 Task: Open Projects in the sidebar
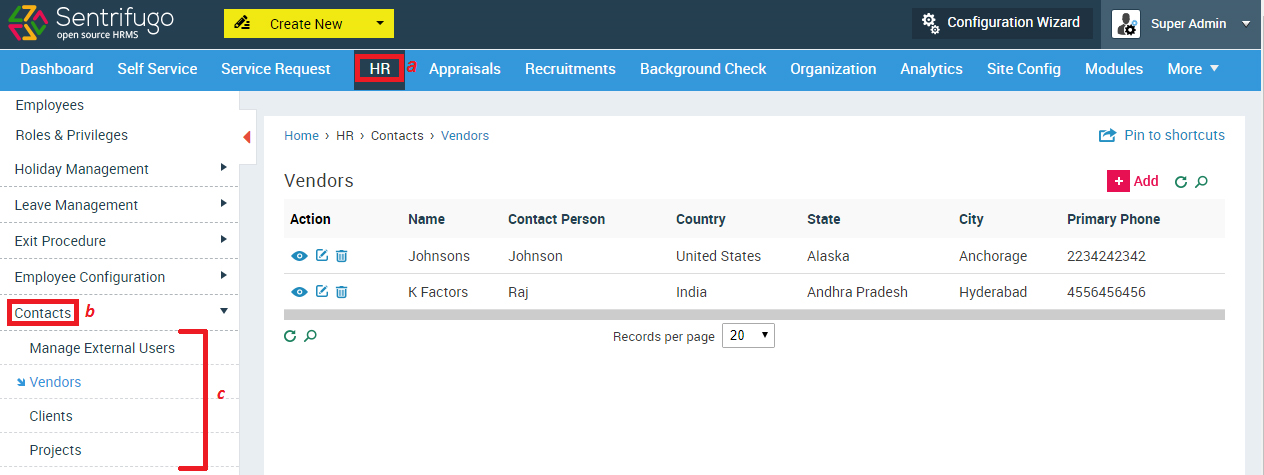[55, 450]
